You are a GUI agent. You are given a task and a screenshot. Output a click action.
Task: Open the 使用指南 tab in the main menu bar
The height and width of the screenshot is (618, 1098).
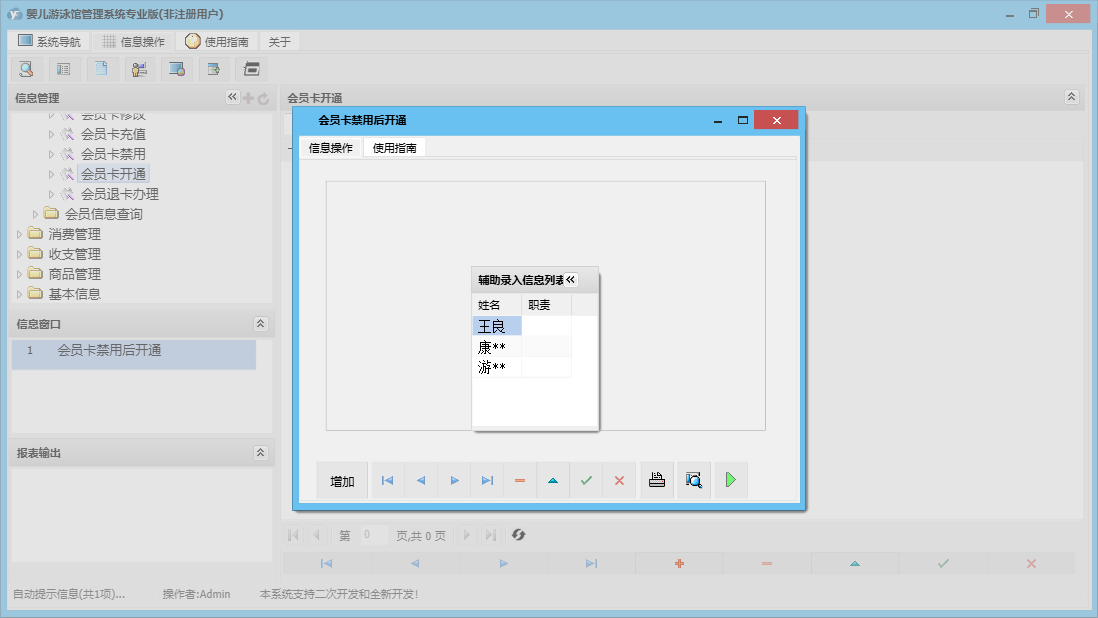pyautogui.click(x=217, y=41)
